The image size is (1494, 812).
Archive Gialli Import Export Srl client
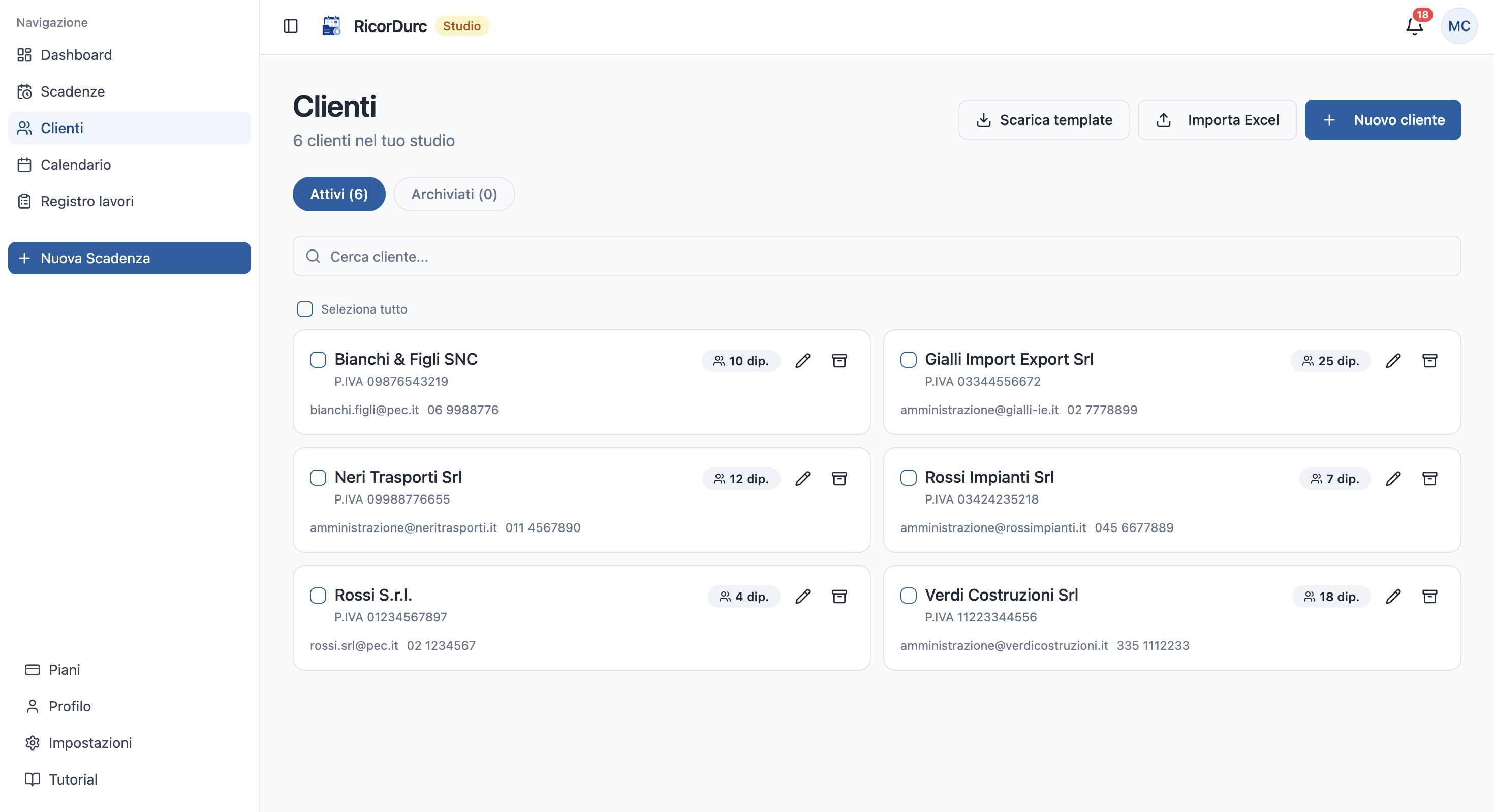(x=1429, y=361)
